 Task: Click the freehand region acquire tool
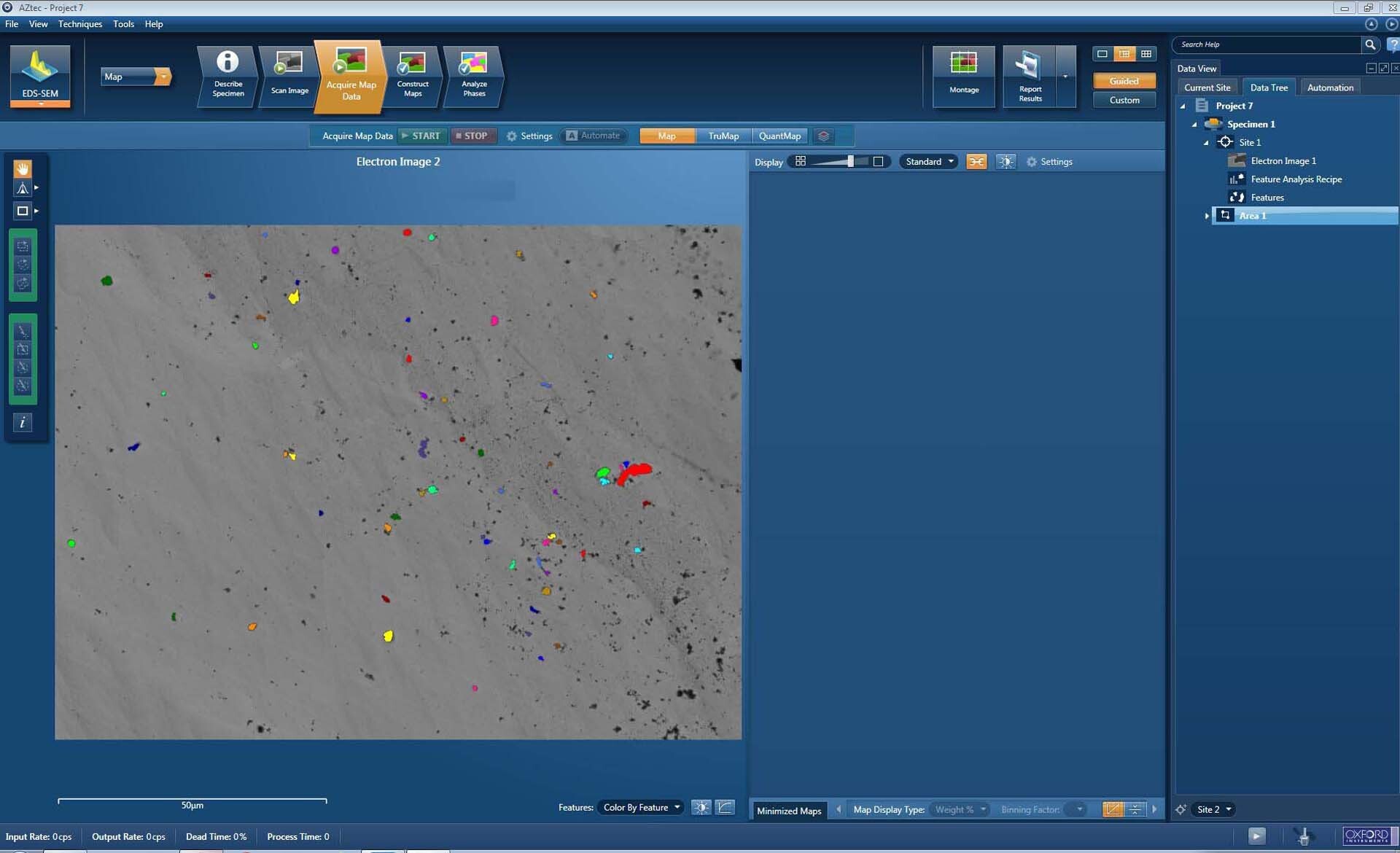[23, 283]
